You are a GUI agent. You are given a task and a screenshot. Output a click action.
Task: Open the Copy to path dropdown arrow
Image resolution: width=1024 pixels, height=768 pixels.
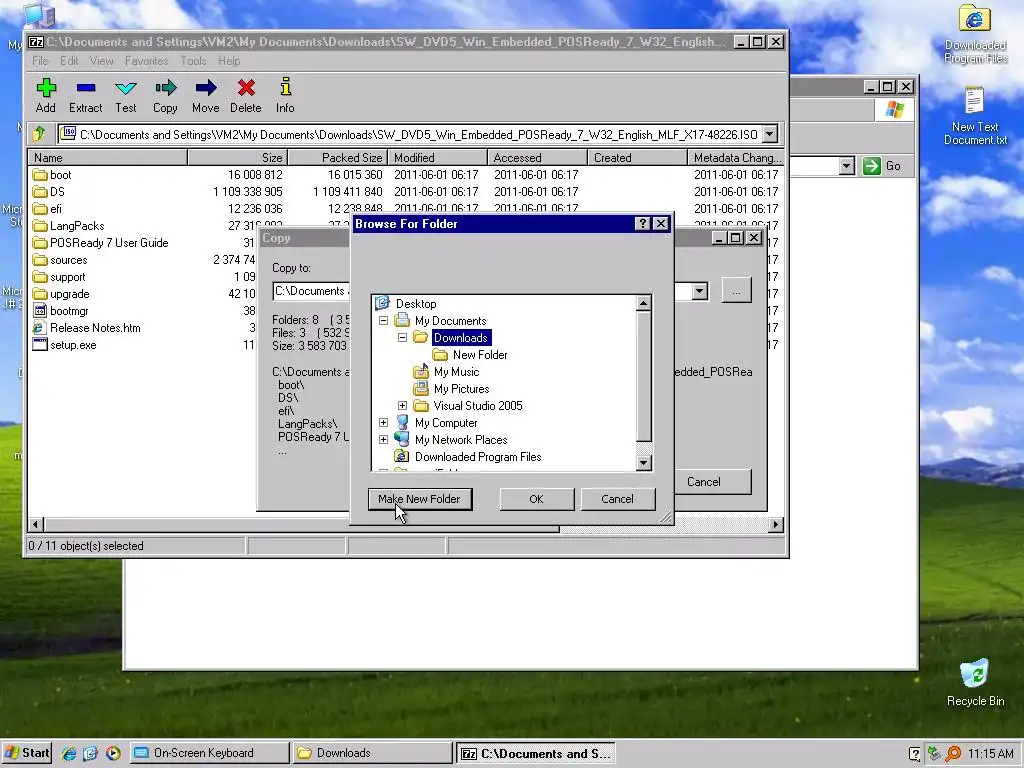[699, 291]
